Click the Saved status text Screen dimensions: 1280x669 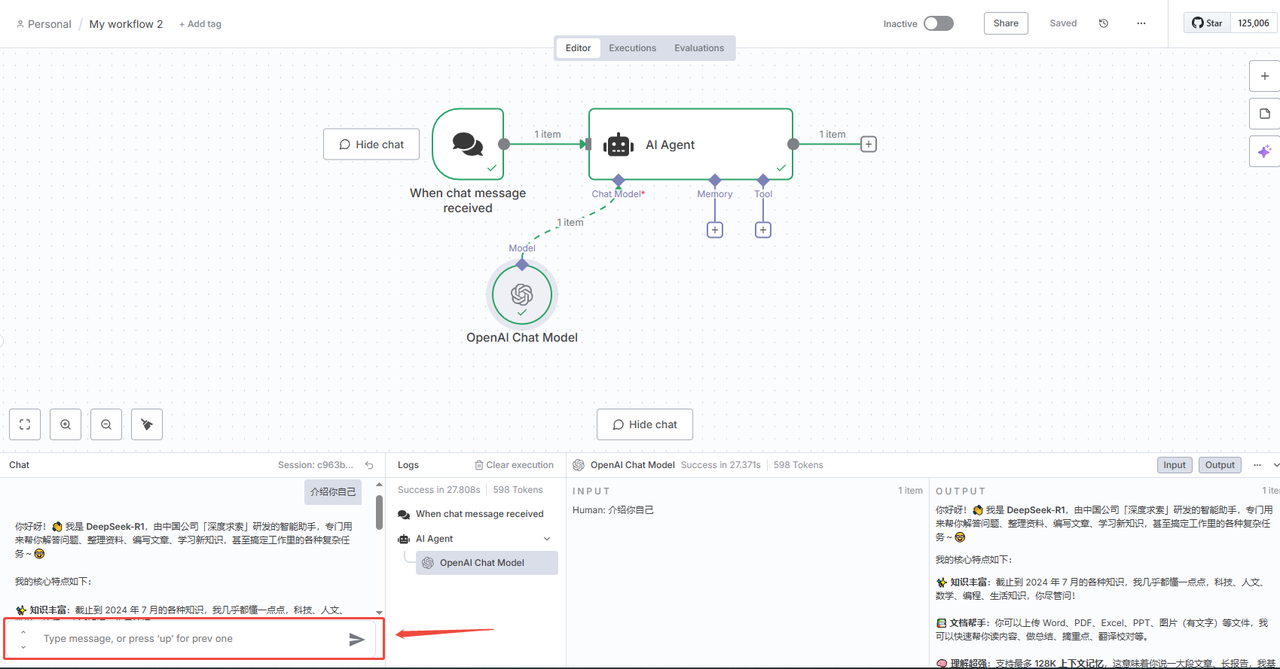pyautogui.click(x=1063, y=23)
